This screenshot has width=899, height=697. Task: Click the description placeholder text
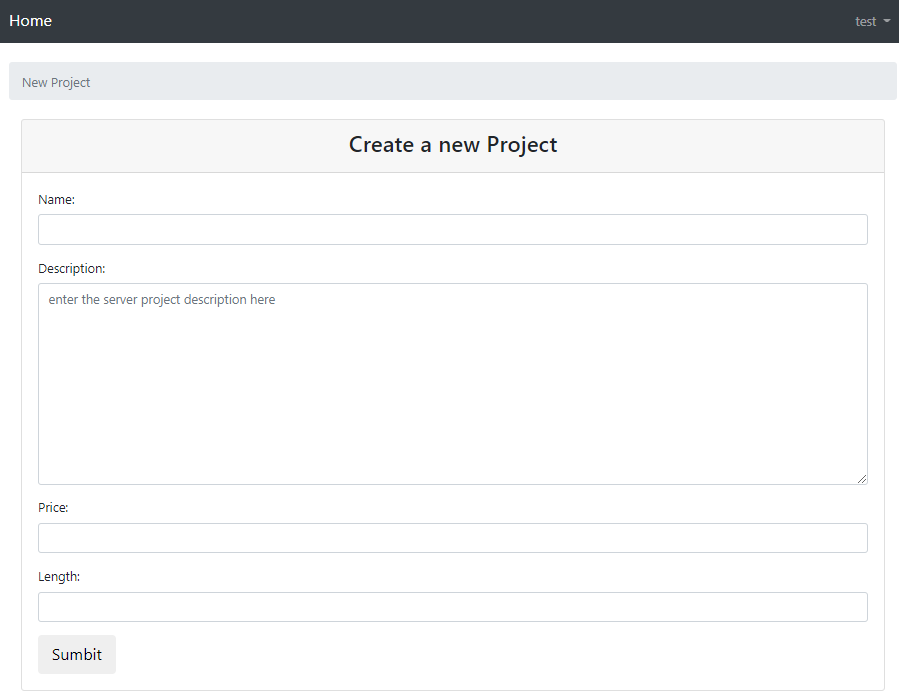tap(162, 300)
